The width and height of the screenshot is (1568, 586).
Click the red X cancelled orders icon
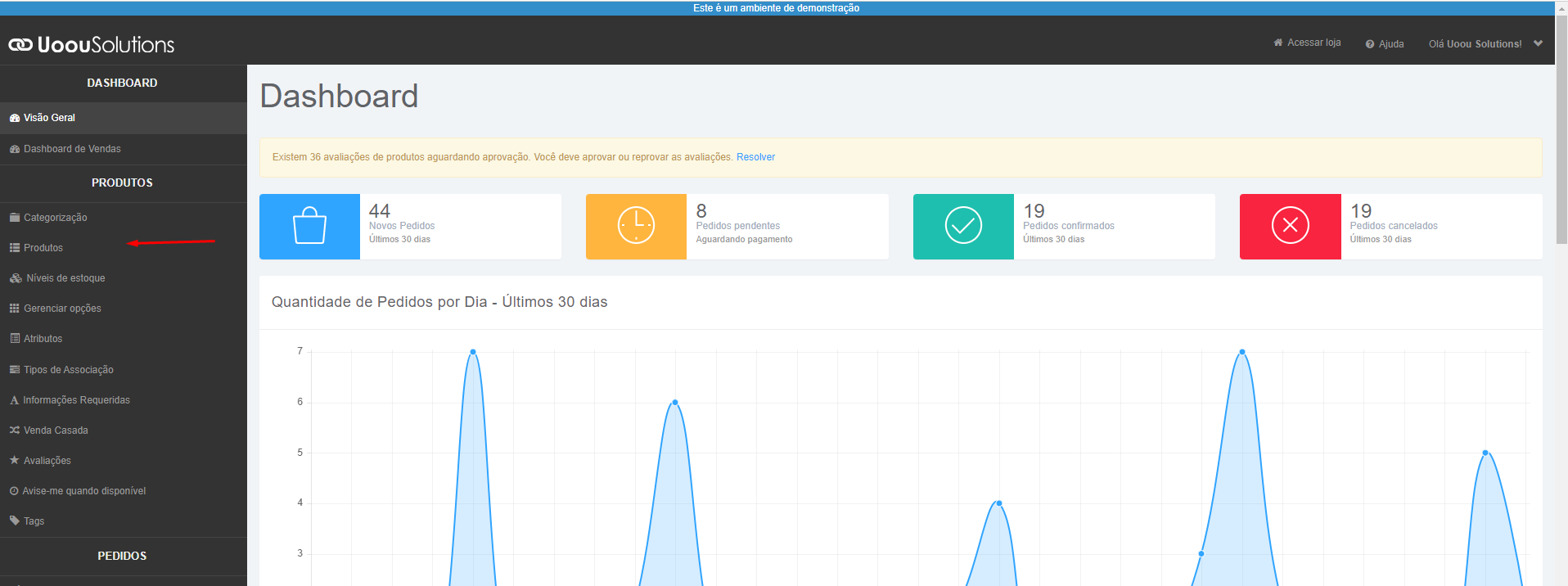pyautogui.click(x=1290, y=226)
